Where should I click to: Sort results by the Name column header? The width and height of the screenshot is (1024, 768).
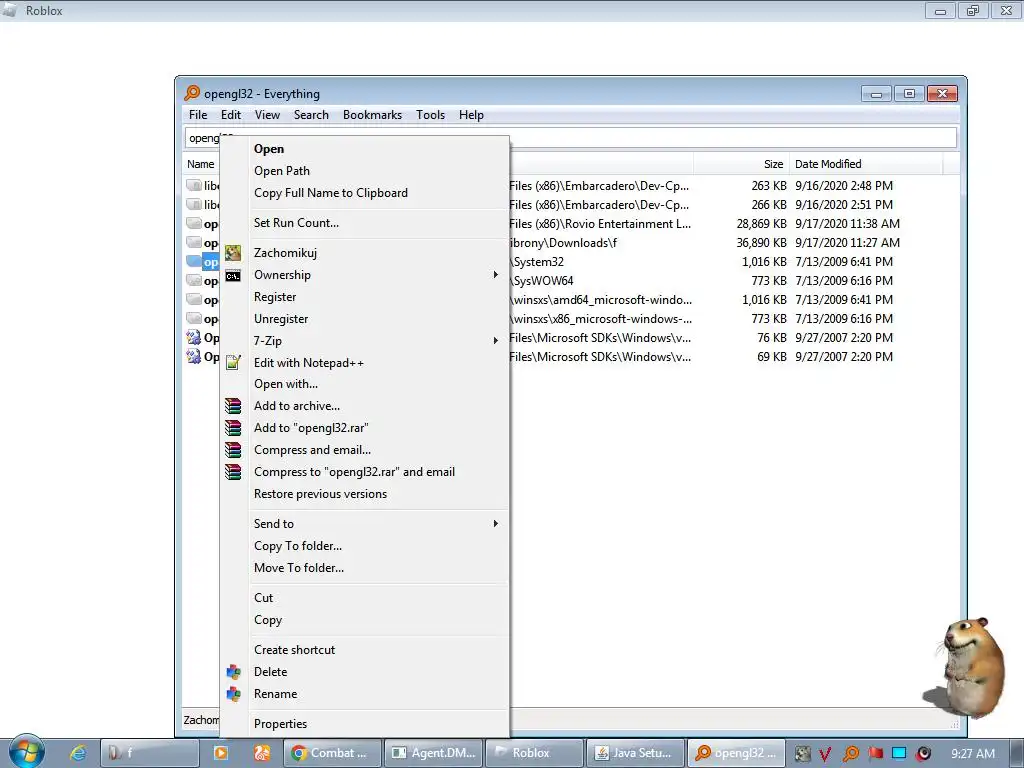[201, 164]
